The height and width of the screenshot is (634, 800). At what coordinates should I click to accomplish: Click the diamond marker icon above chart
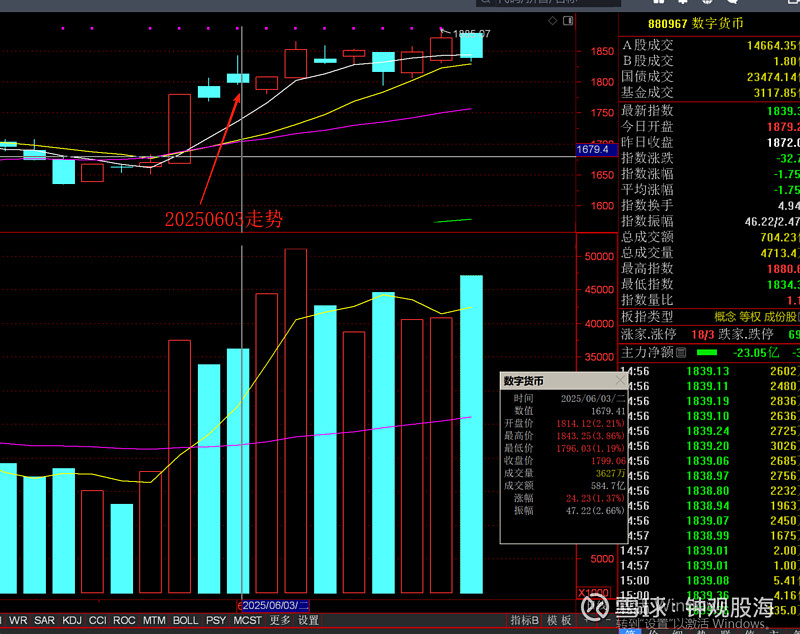(553, 20)
